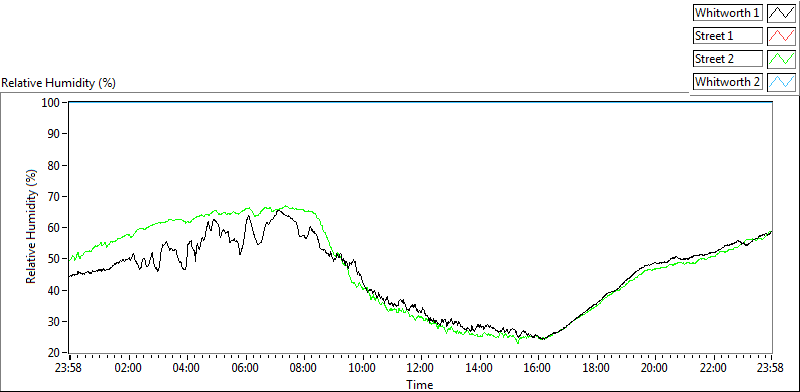Click the 50 value on Y axis
The height and width of the screenshot is (392, 800).
click(x=55, y=259)
